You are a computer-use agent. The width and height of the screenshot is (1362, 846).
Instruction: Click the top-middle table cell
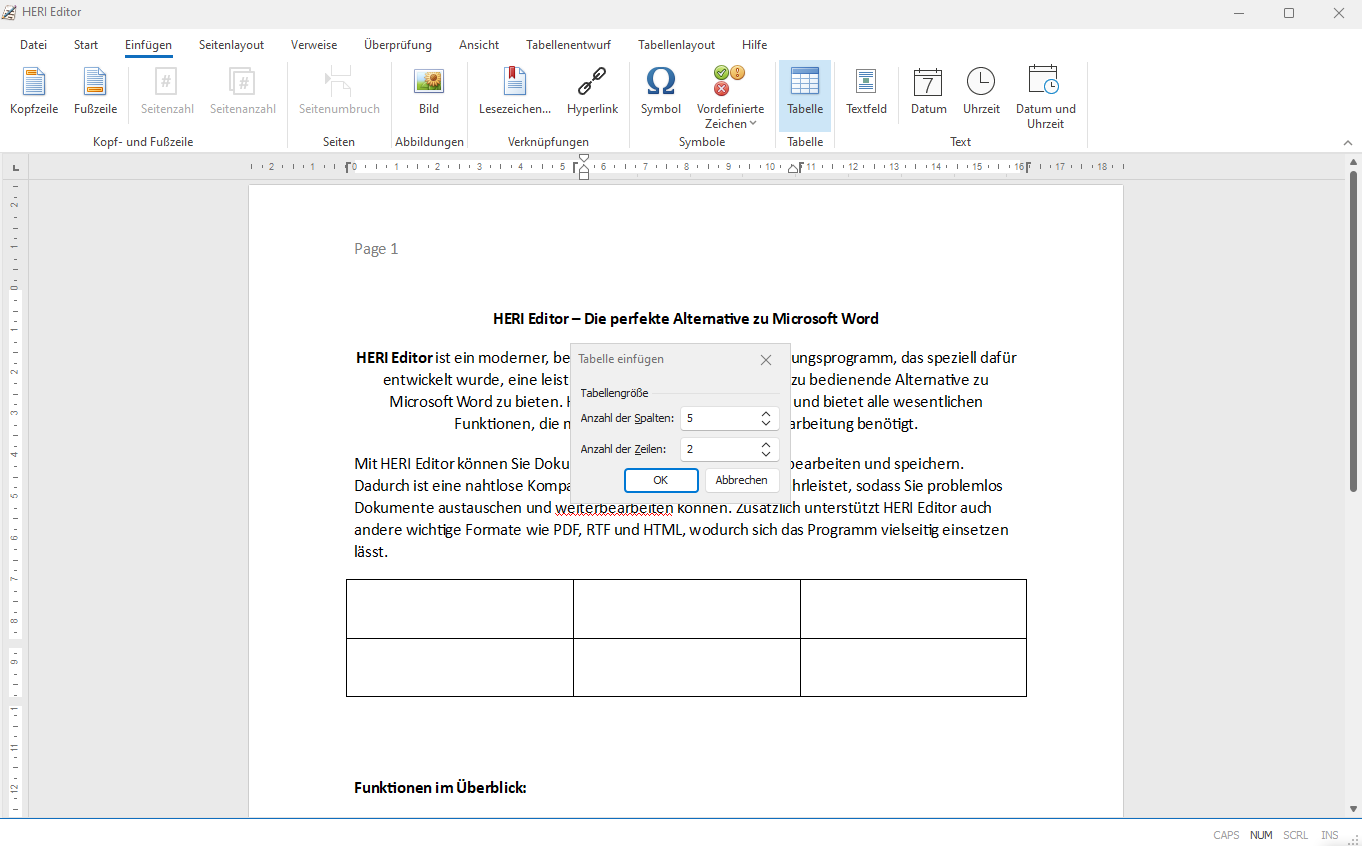point(687,609)
